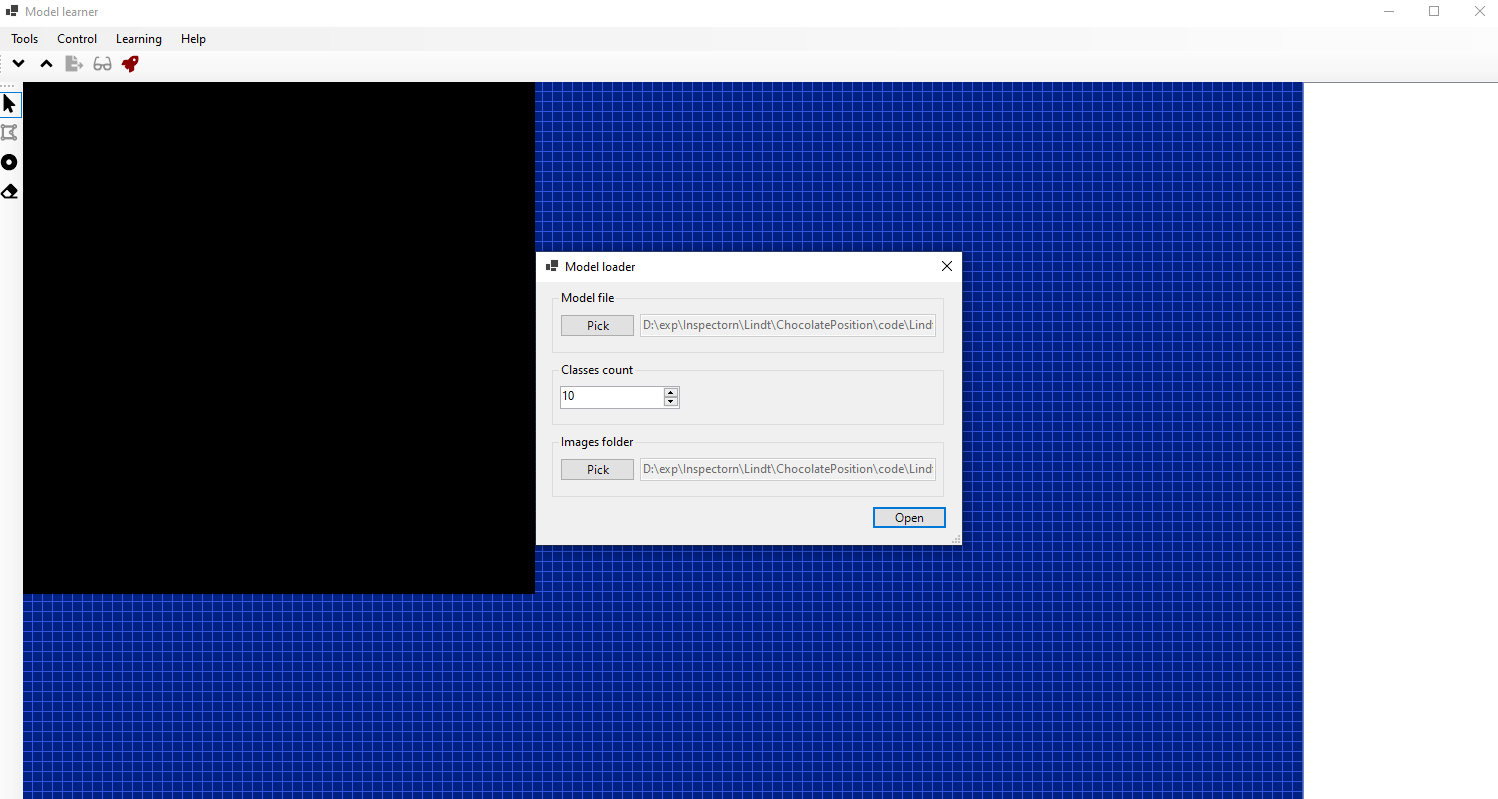The image size is (1498, 799).
Task: Select the circle marker tool
Action: (x=10, y=162)
